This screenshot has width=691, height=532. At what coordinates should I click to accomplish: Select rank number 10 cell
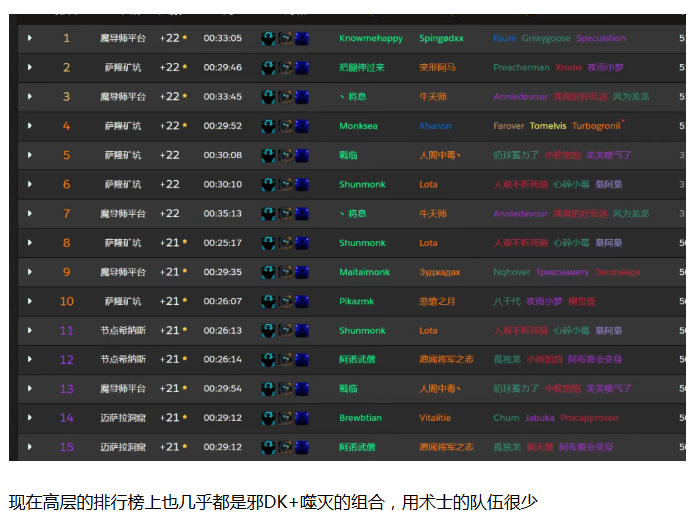click(66, 301)
